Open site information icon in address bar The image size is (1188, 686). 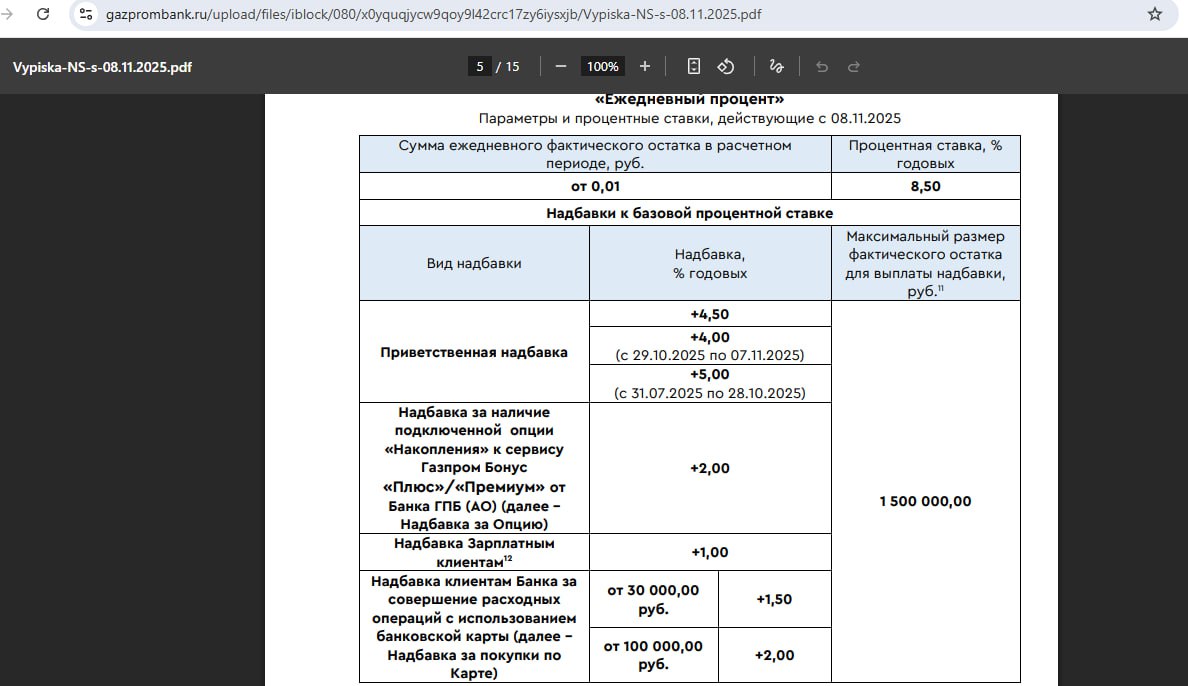(86, 14)
